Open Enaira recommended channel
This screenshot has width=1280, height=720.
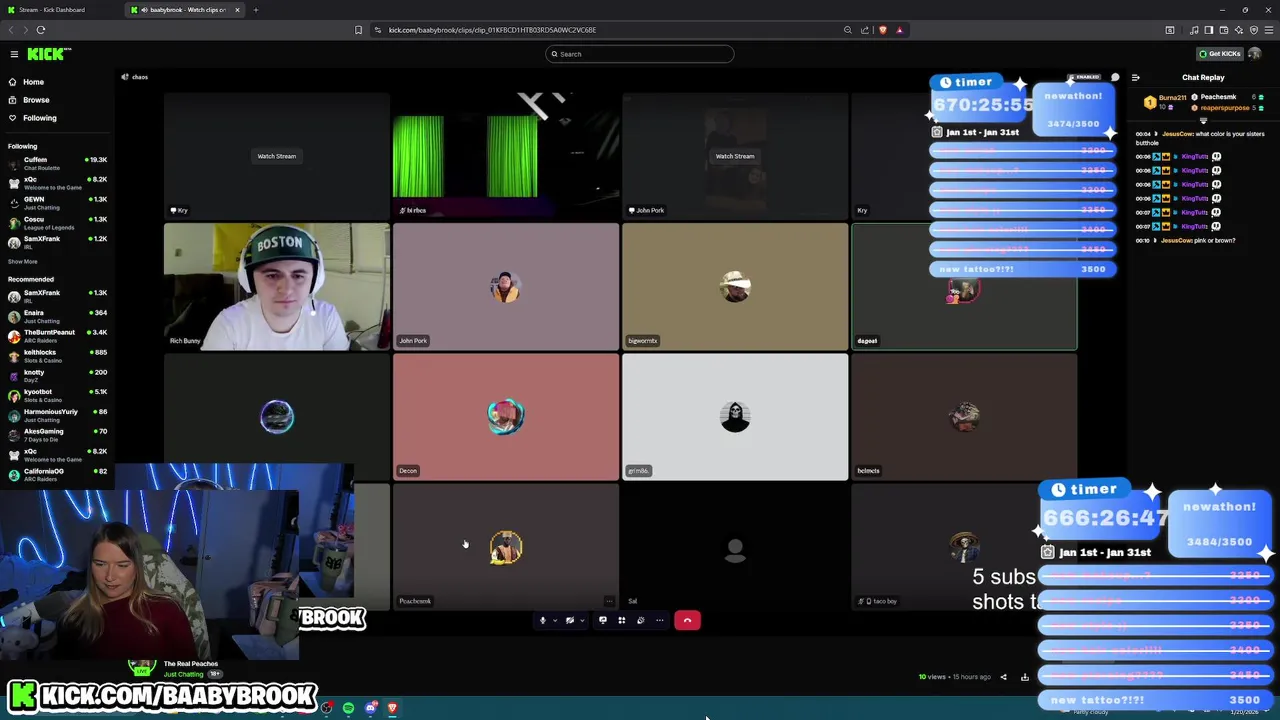point(58,317)
